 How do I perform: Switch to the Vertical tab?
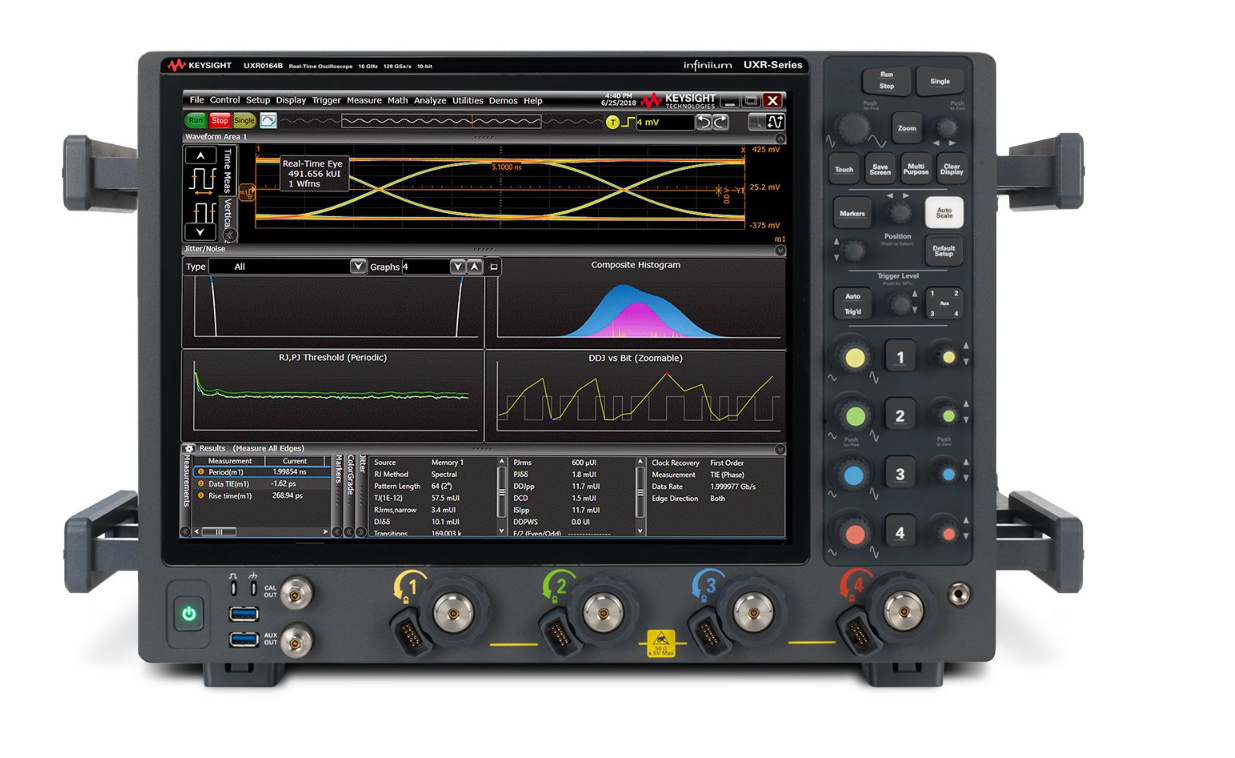pyautogui.click(x=228, y=211)
